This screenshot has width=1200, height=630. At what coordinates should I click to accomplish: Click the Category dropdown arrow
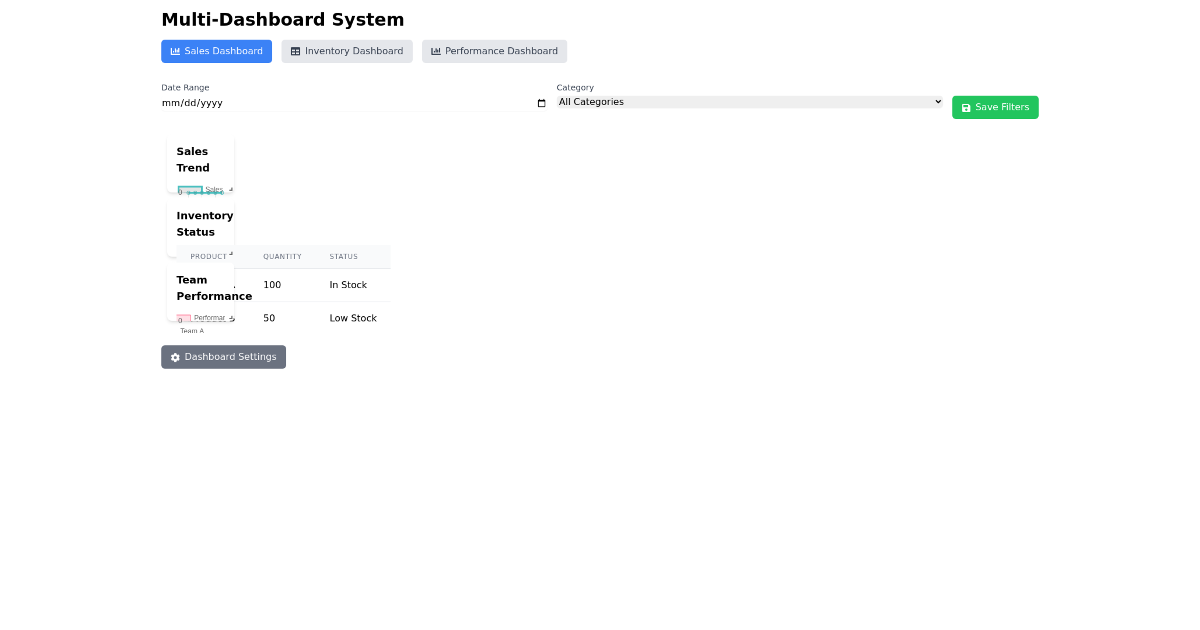[x=937, y=102]
